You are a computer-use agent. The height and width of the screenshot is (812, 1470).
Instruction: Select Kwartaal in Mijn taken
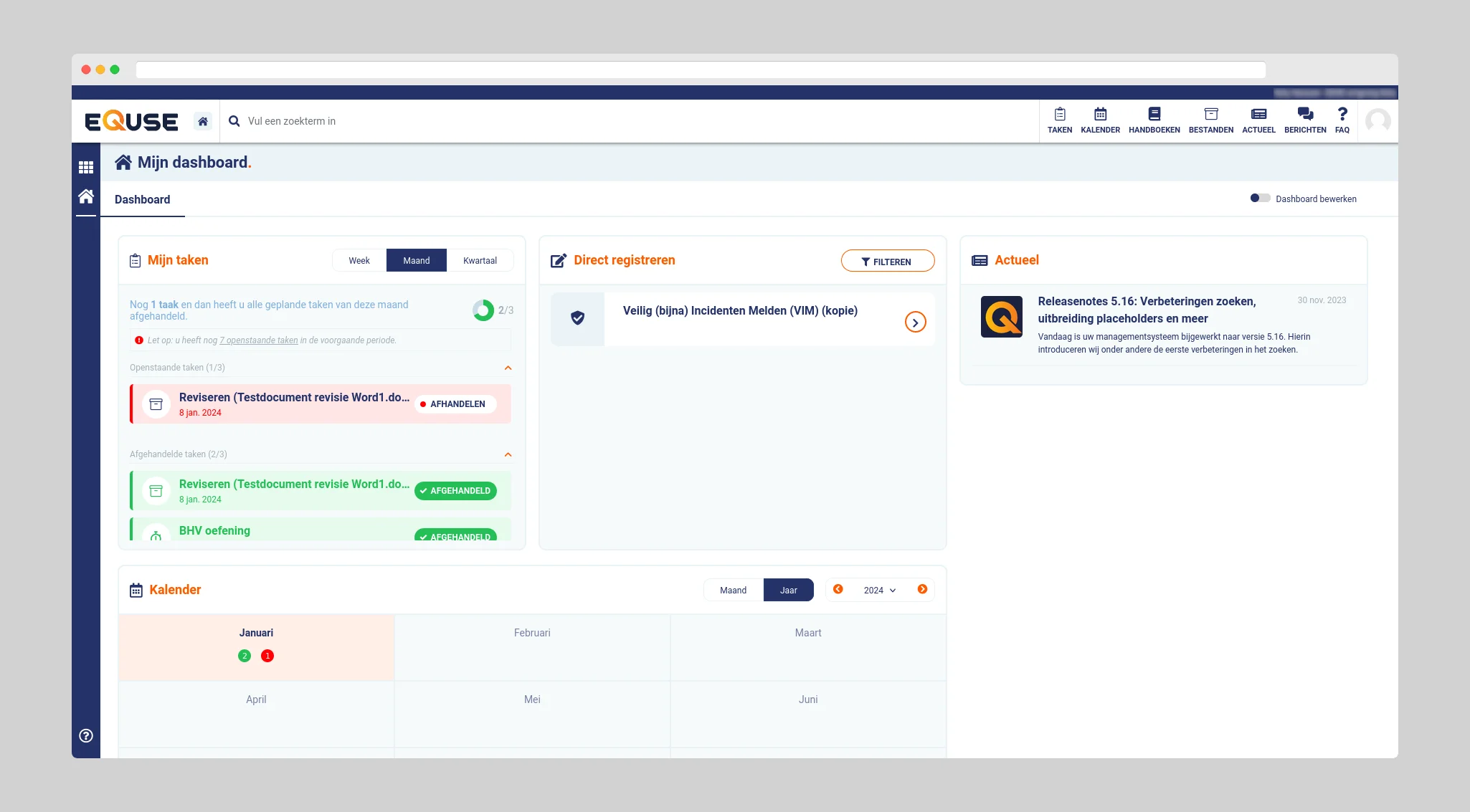click(480, 260)
